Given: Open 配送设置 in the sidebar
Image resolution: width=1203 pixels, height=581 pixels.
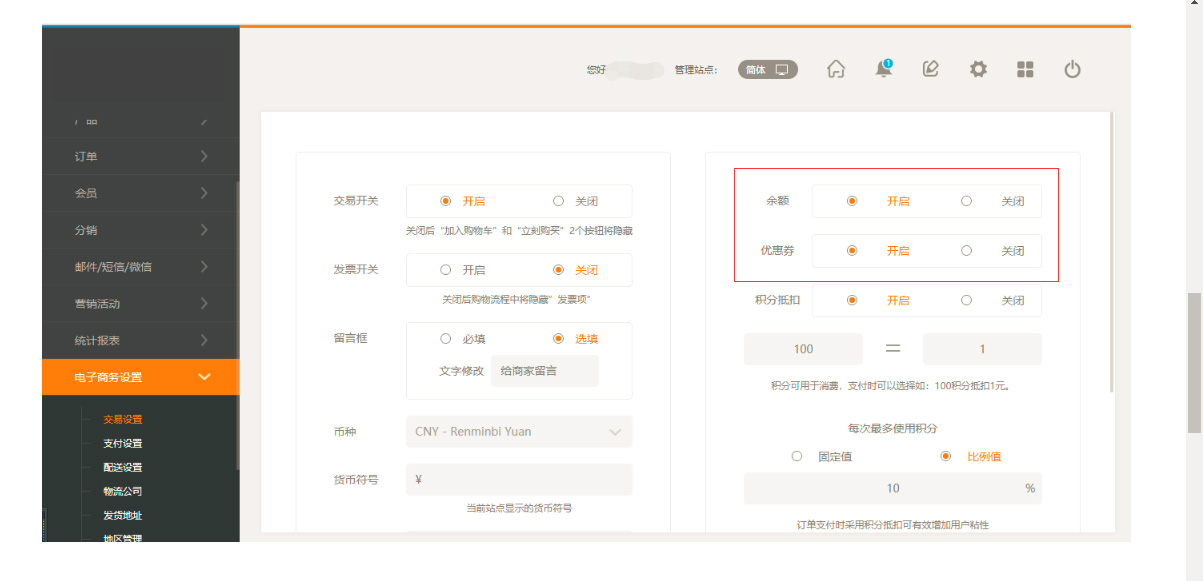Looking at the screenshot, I should [123, 467].
